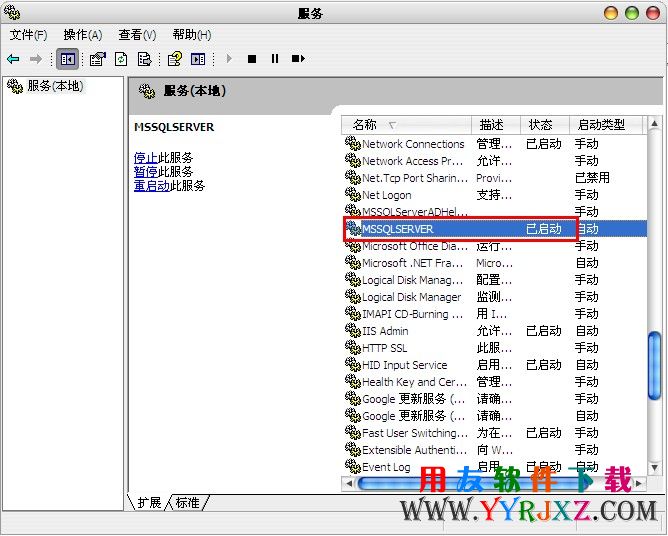Stop the service with the square button

252,59
